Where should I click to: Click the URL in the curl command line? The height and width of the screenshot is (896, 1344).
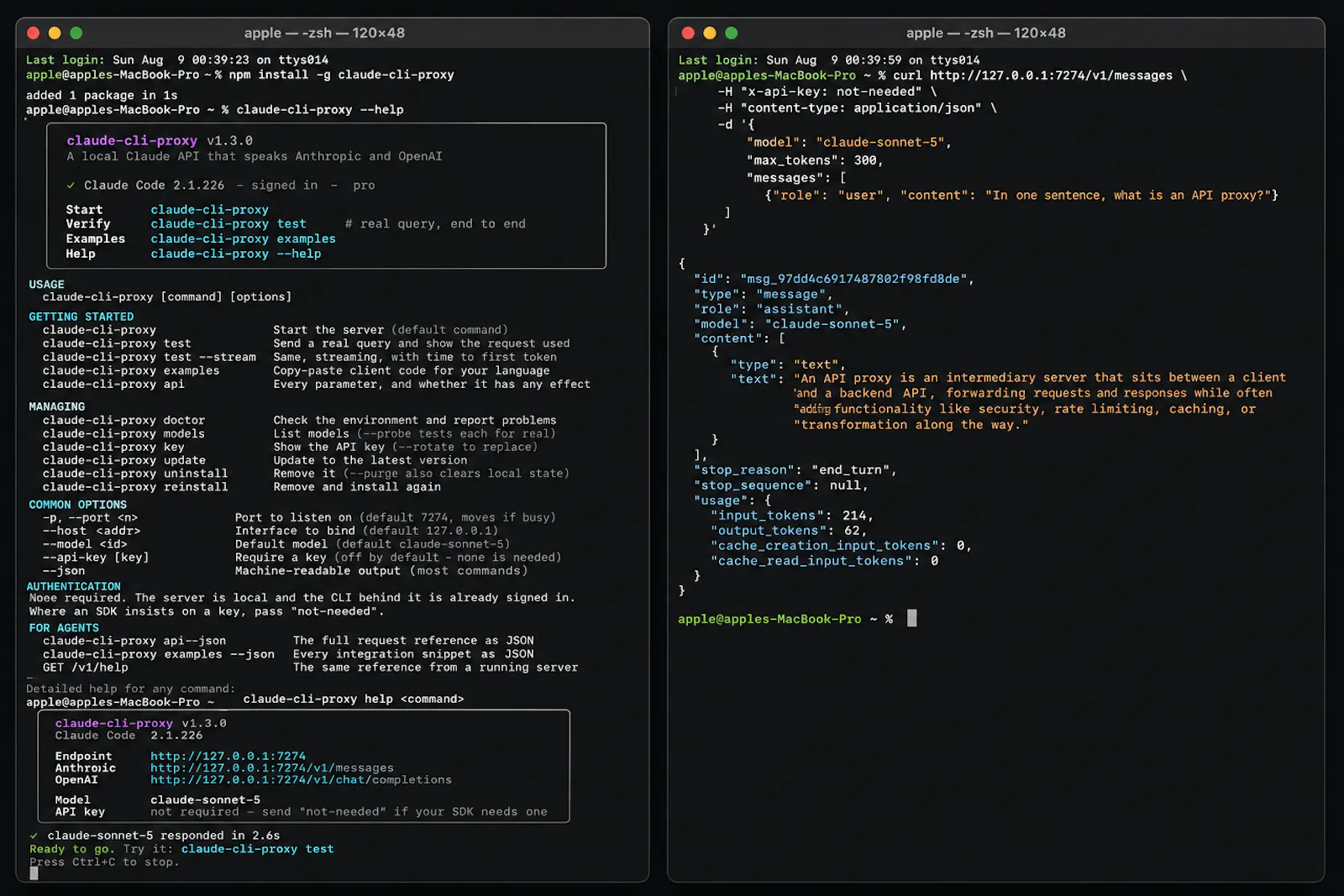(x=1051, y=76)
